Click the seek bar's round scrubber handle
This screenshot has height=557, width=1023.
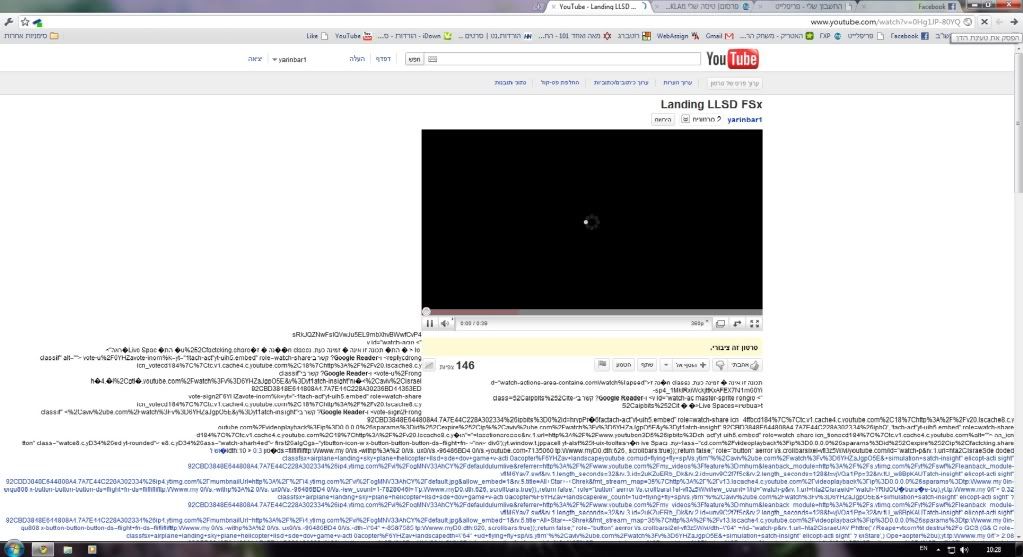426,312
